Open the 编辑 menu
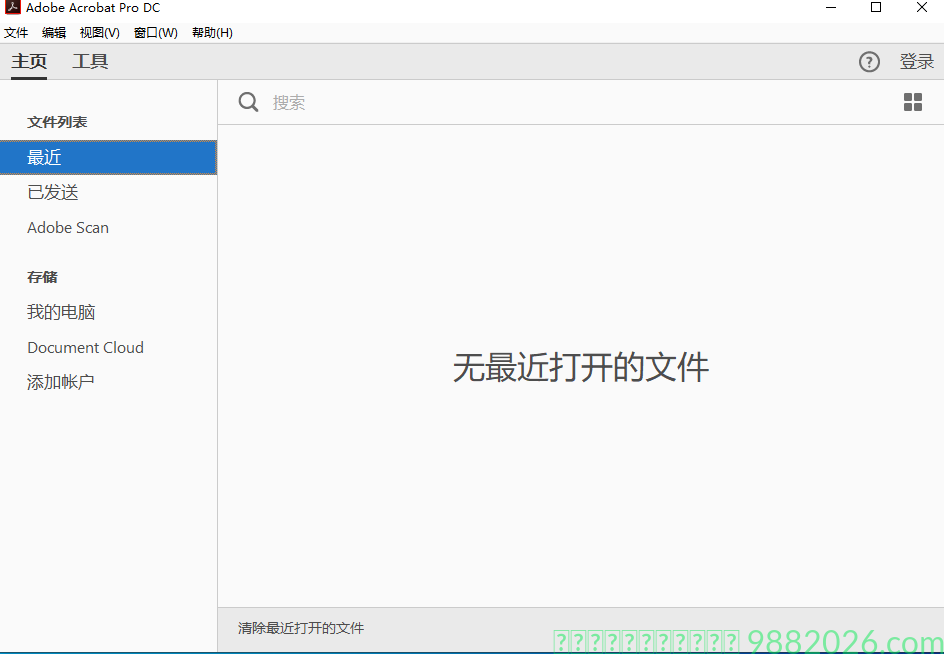 [53, 32]
